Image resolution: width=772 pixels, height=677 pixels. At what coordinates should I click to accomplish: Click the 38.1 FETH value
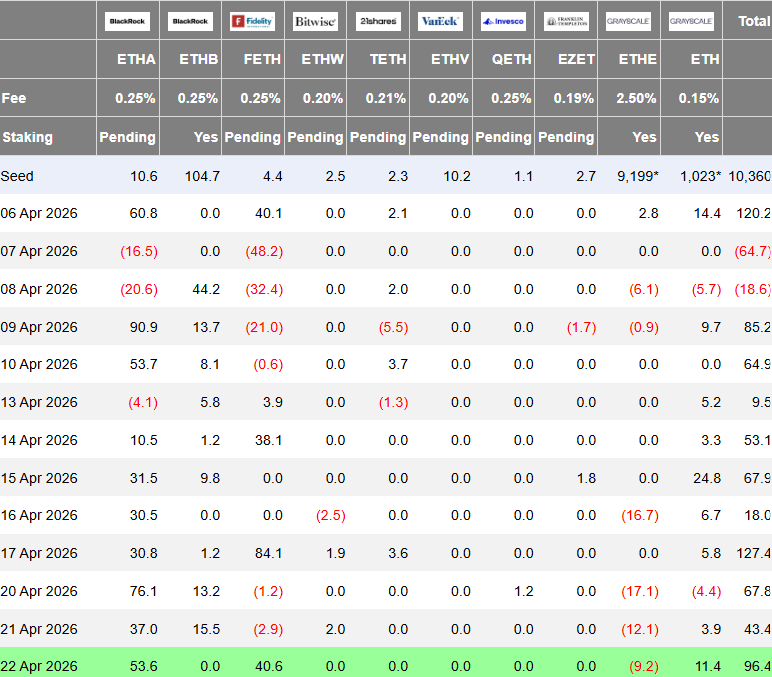click(269, 440)
